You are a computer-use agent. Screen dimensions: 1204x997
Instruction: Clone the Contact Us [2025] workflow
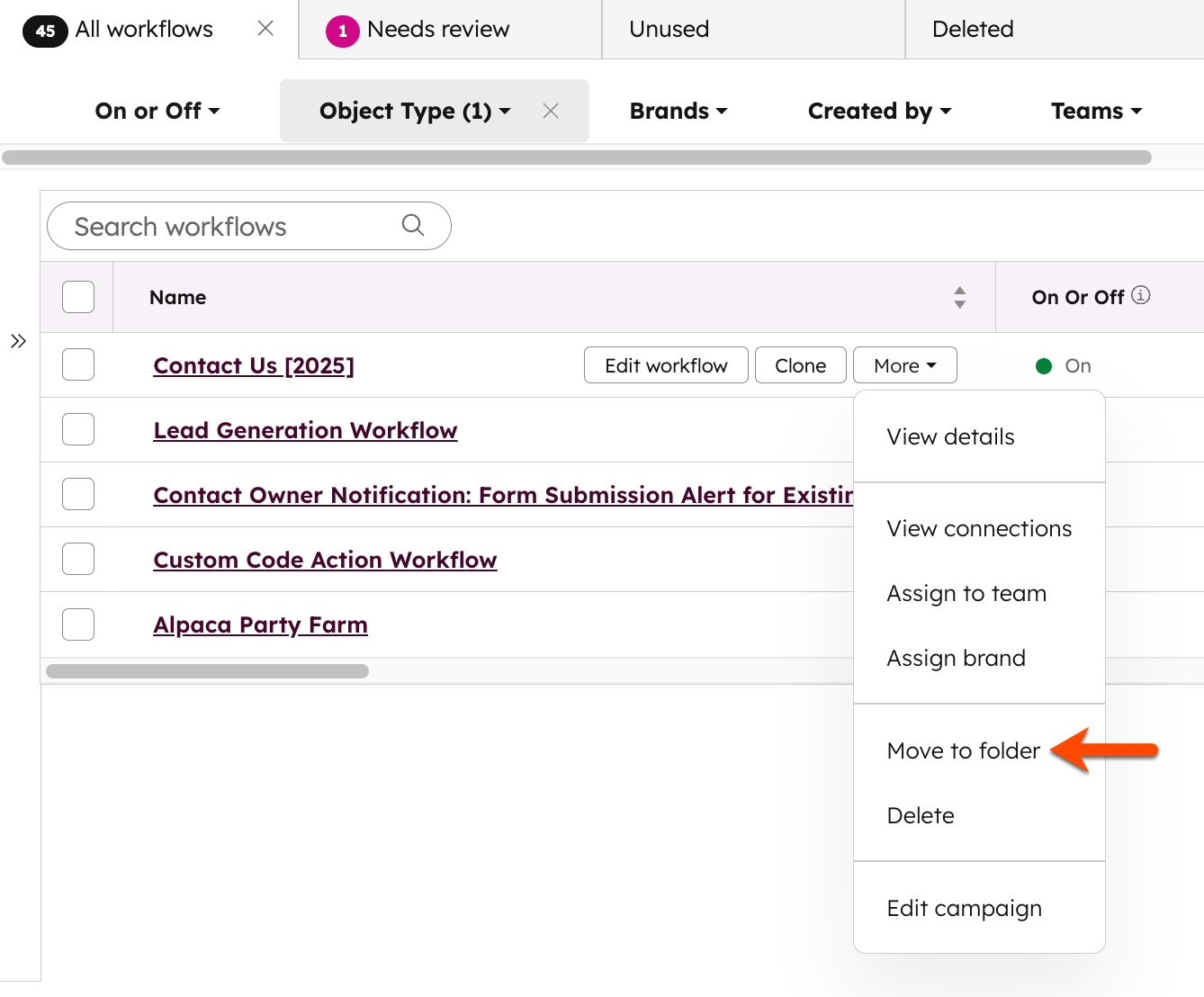800,365
